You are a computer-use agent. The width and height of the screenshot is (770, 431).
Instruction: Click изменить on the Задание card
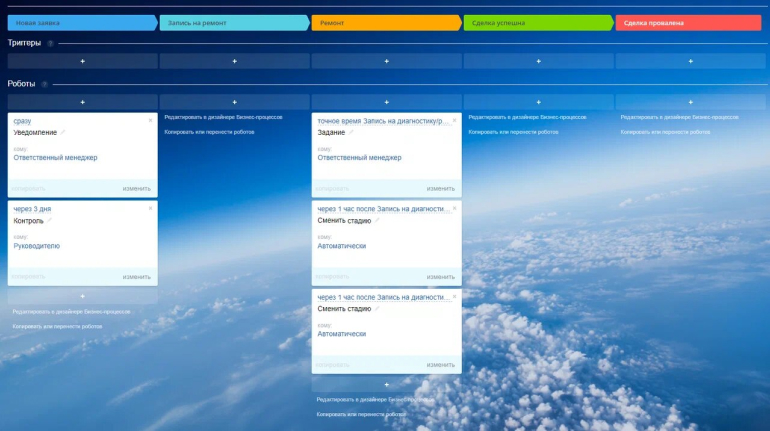[x=440, y=189]
